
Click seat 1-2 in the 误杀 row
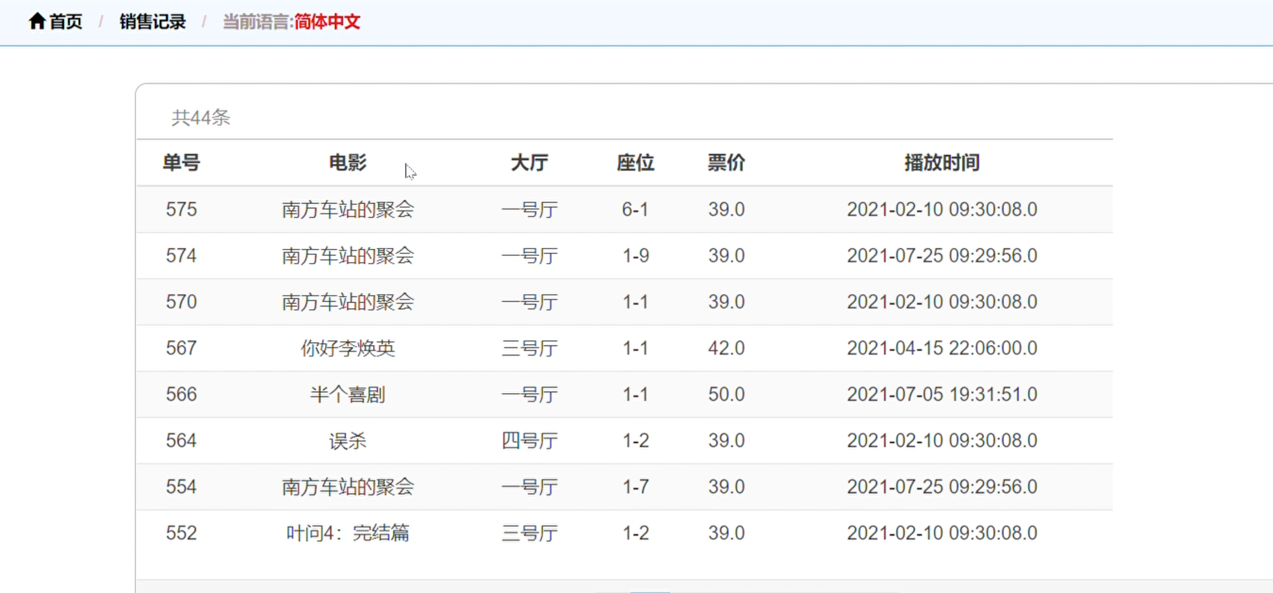(635, 441)
